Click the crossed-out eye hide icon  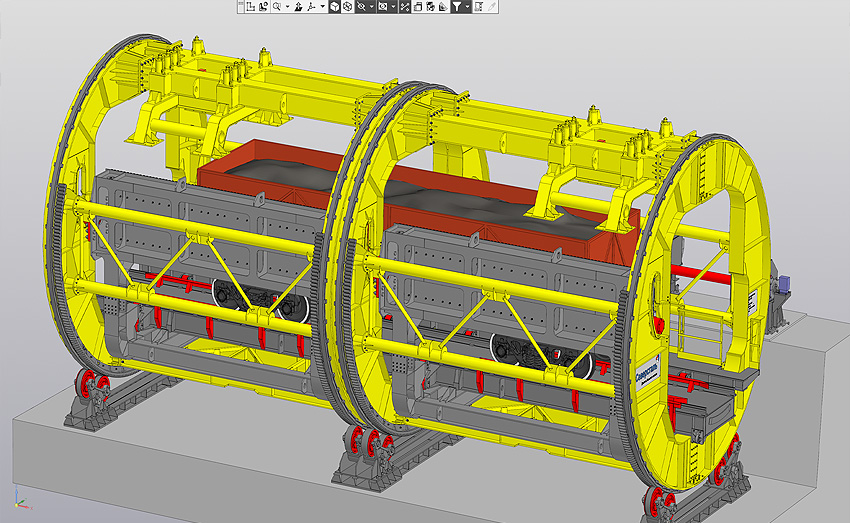pyautogui.click(x=362, y=6)
